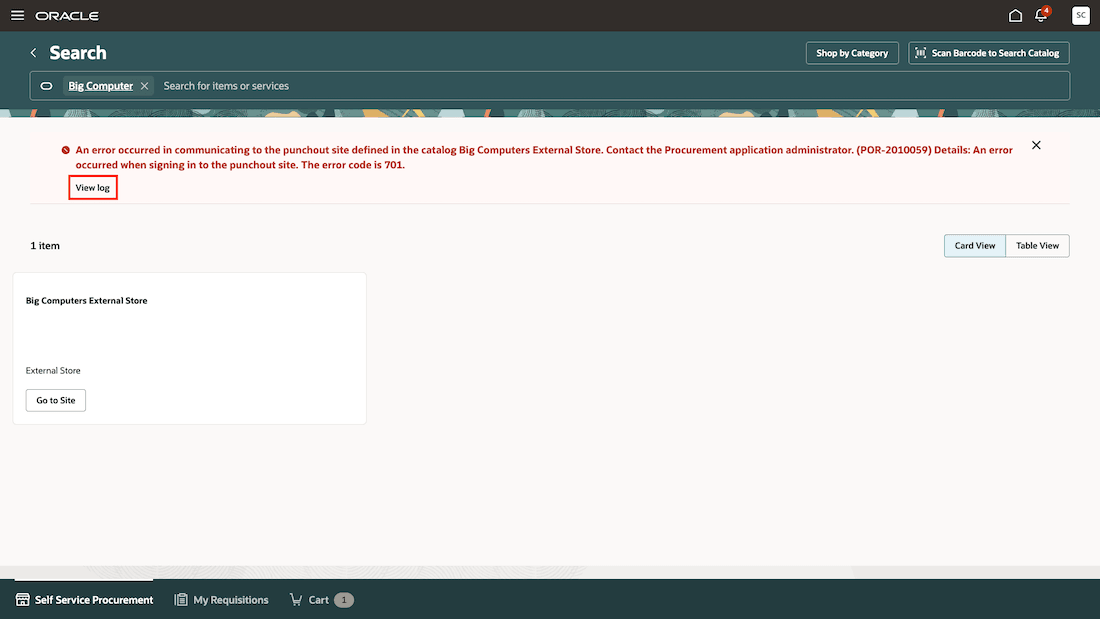The image size is (1100, 619).
Task: Go back using the Search arrow
Action: pos(33,53)
